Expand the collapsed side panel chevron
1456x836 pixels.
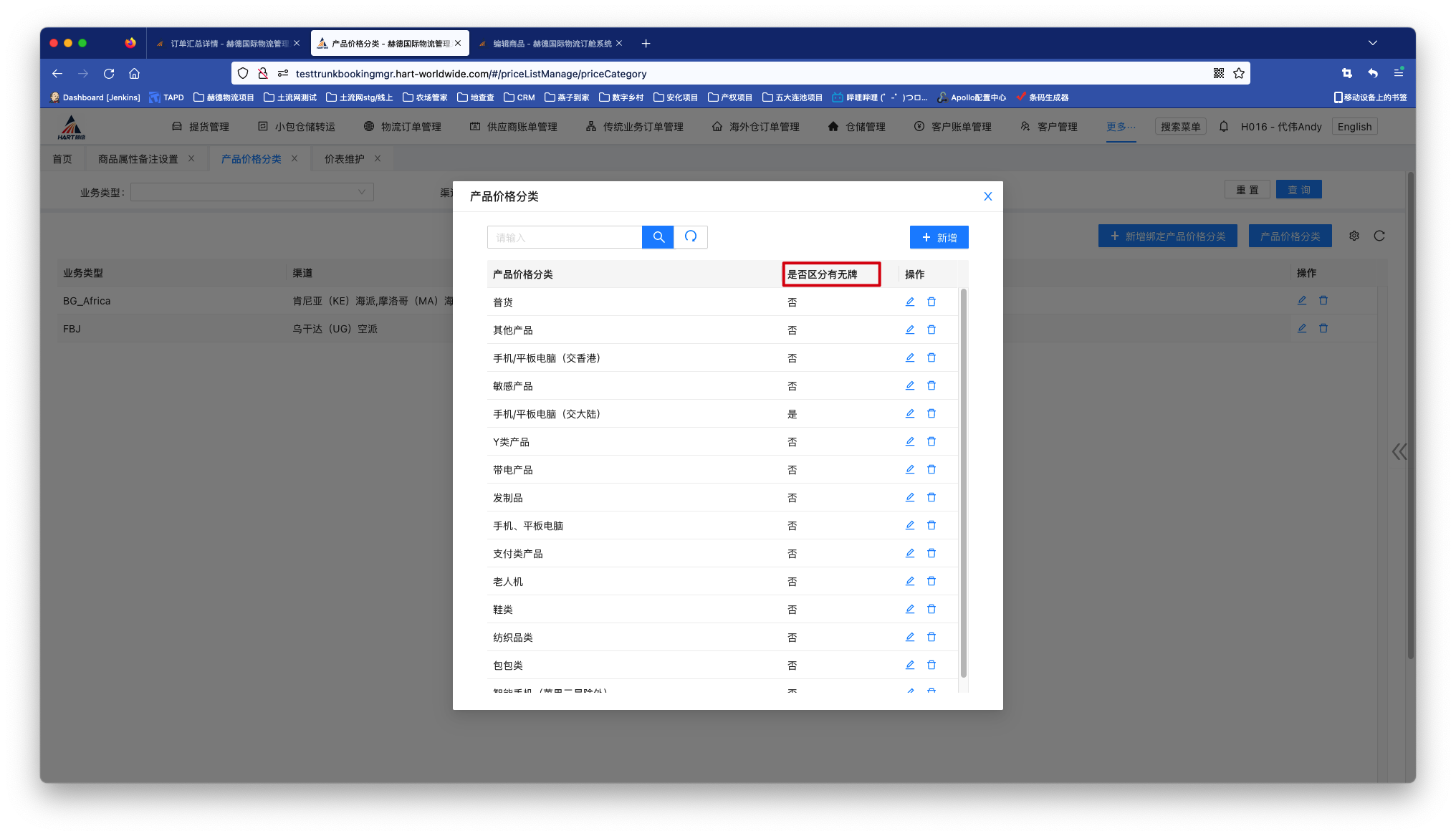tap(1399, 451)
